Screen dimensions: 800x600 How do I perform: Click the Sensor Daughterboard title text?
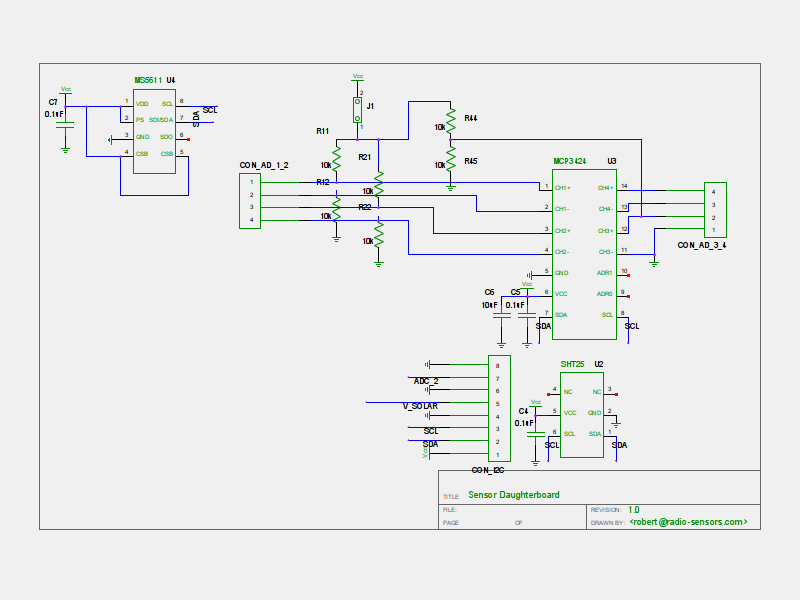[514, 495]
